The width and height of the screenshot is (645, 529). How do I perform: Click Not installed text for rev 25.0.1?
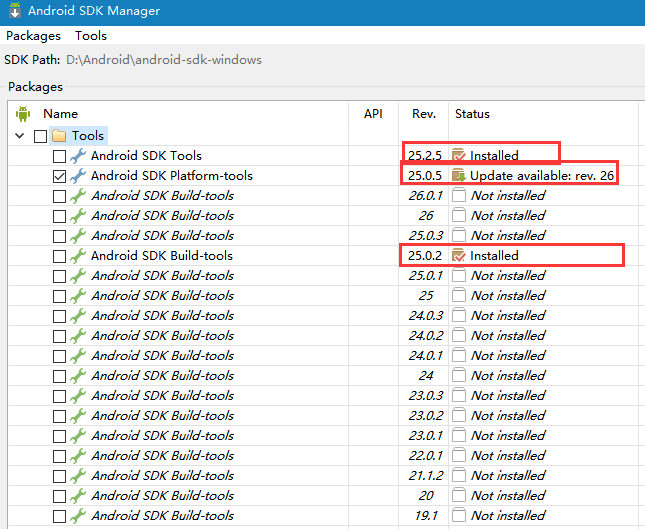point(508,276)
